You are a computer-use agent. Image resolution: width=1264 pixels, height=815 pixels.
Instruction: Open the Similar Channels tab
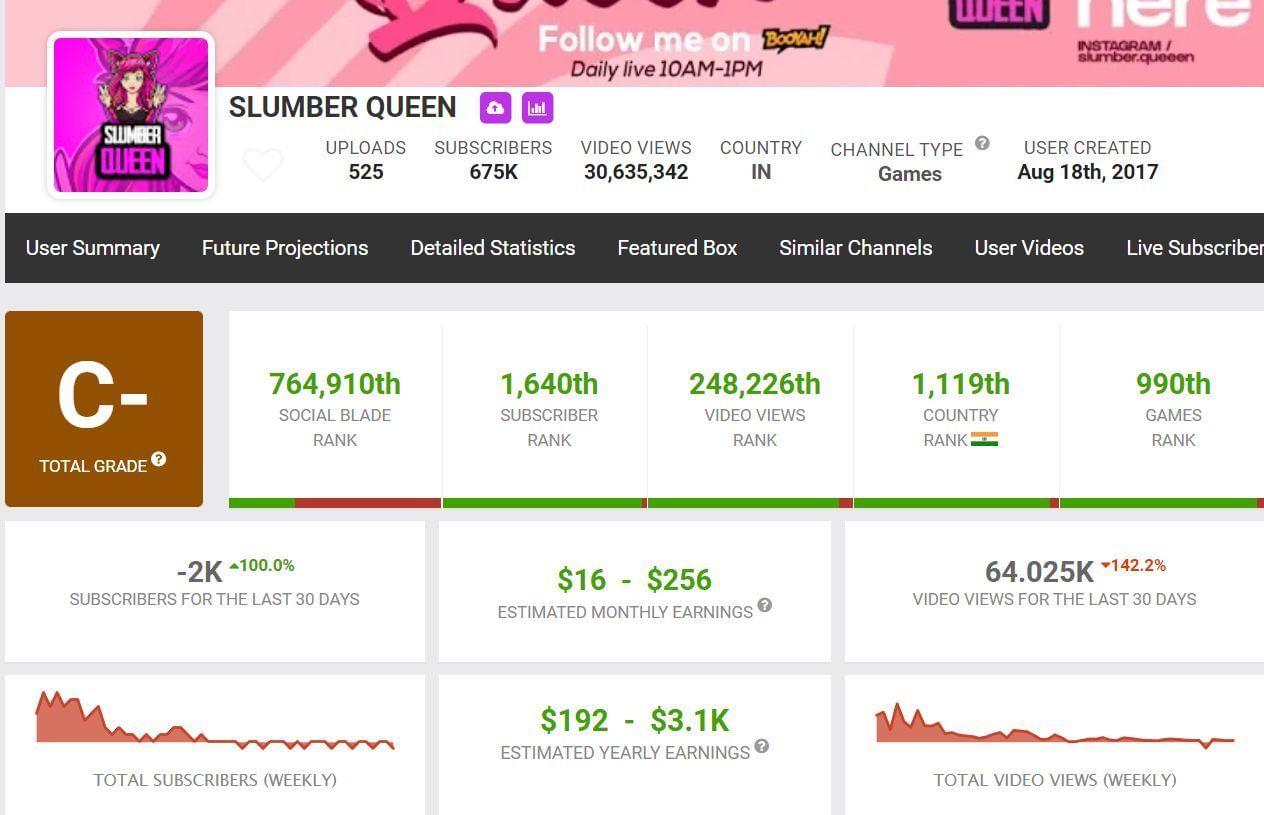855,248
